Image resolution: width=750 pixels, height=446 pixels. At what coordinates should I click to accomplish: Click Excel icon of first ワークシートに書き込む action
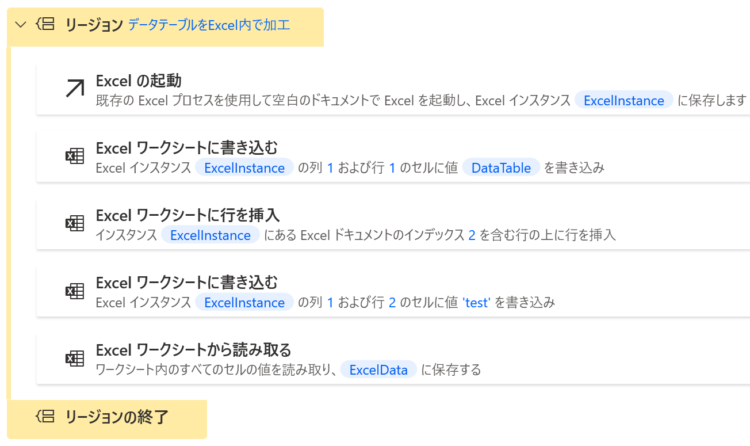pos(75,156)
